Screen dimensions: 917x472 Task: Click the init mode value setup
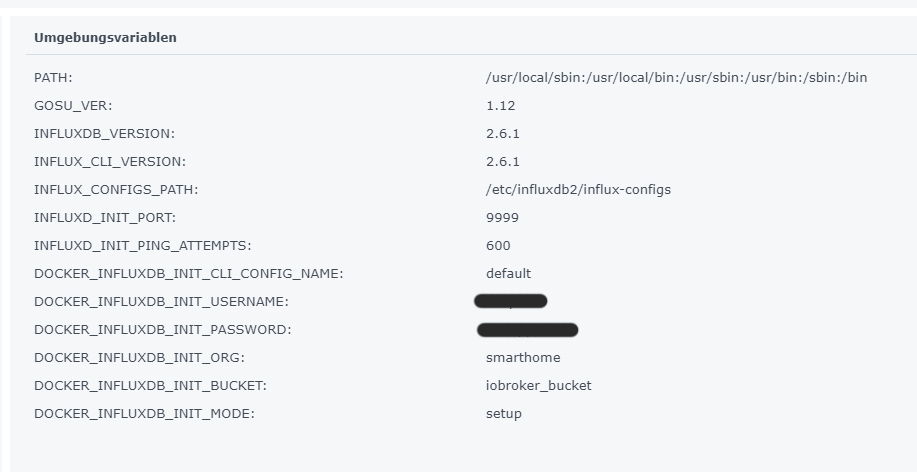(x=504, y=414)
